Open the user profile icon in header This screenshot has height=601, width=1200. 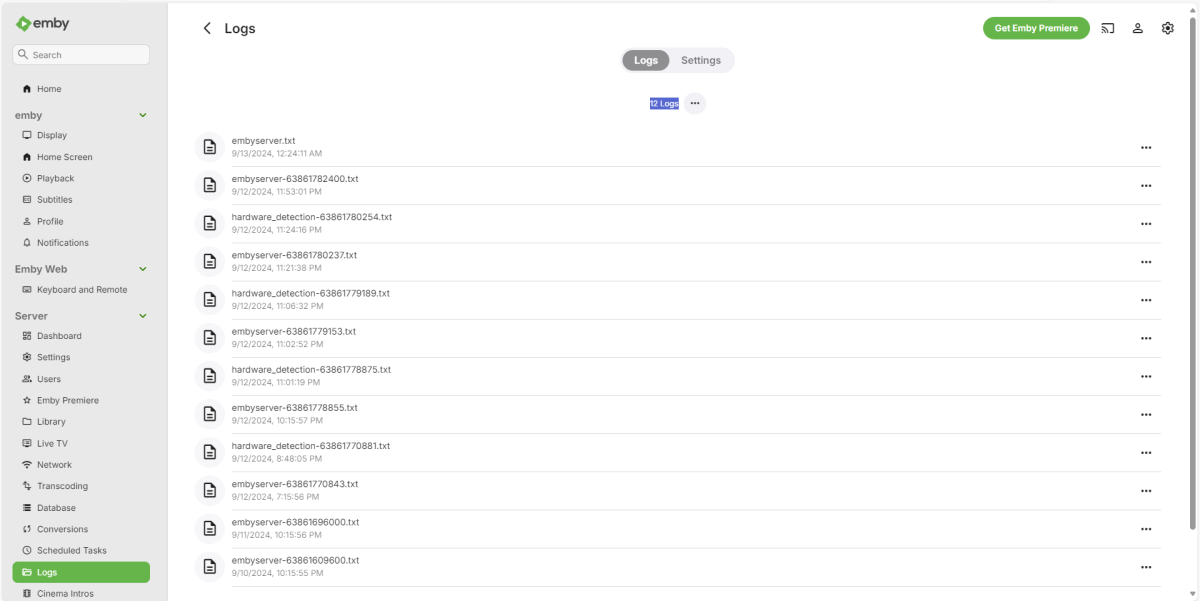click(1138, 28)
